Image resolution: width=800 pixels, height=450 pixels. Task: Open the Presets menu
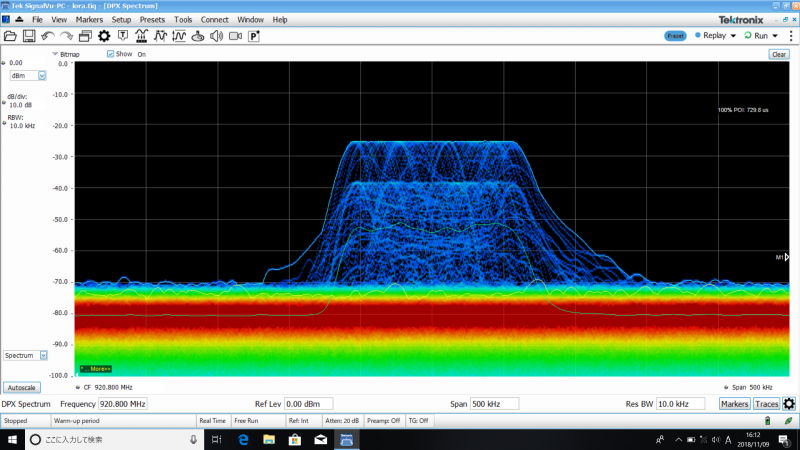152,19
